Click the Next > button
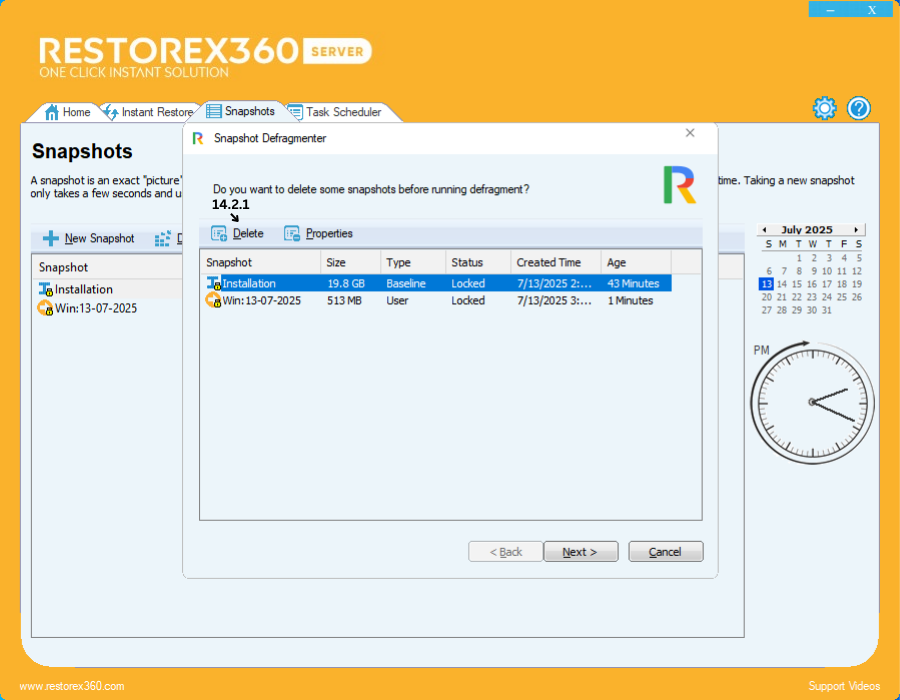Viewport: 900px width, 700px height. pyautogui.click(x=580, y=551)
